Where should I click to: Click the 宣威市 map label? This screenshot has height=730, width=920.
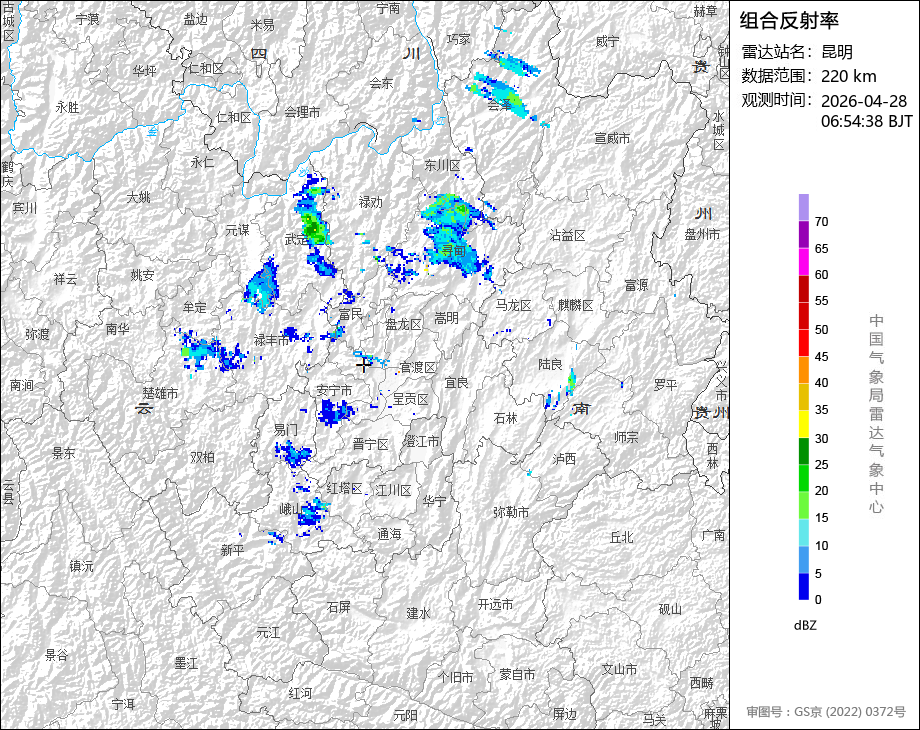[612, 138]
